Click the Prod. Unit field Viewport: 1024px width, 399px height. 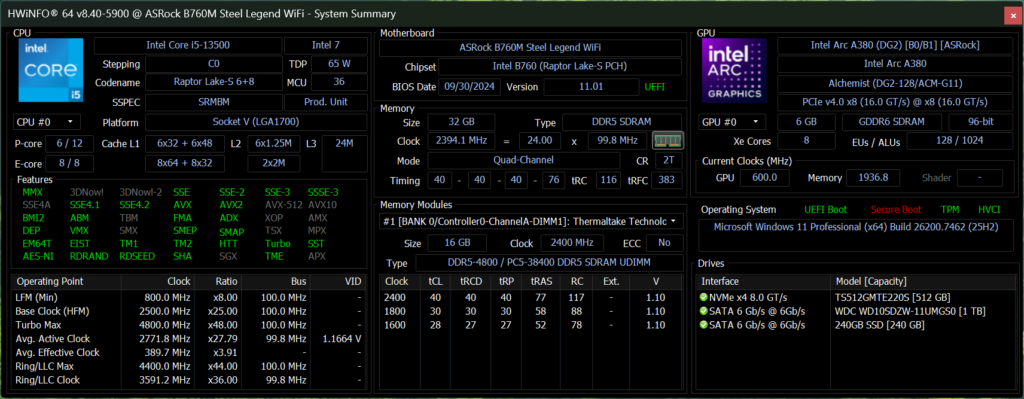coord(326,103)
